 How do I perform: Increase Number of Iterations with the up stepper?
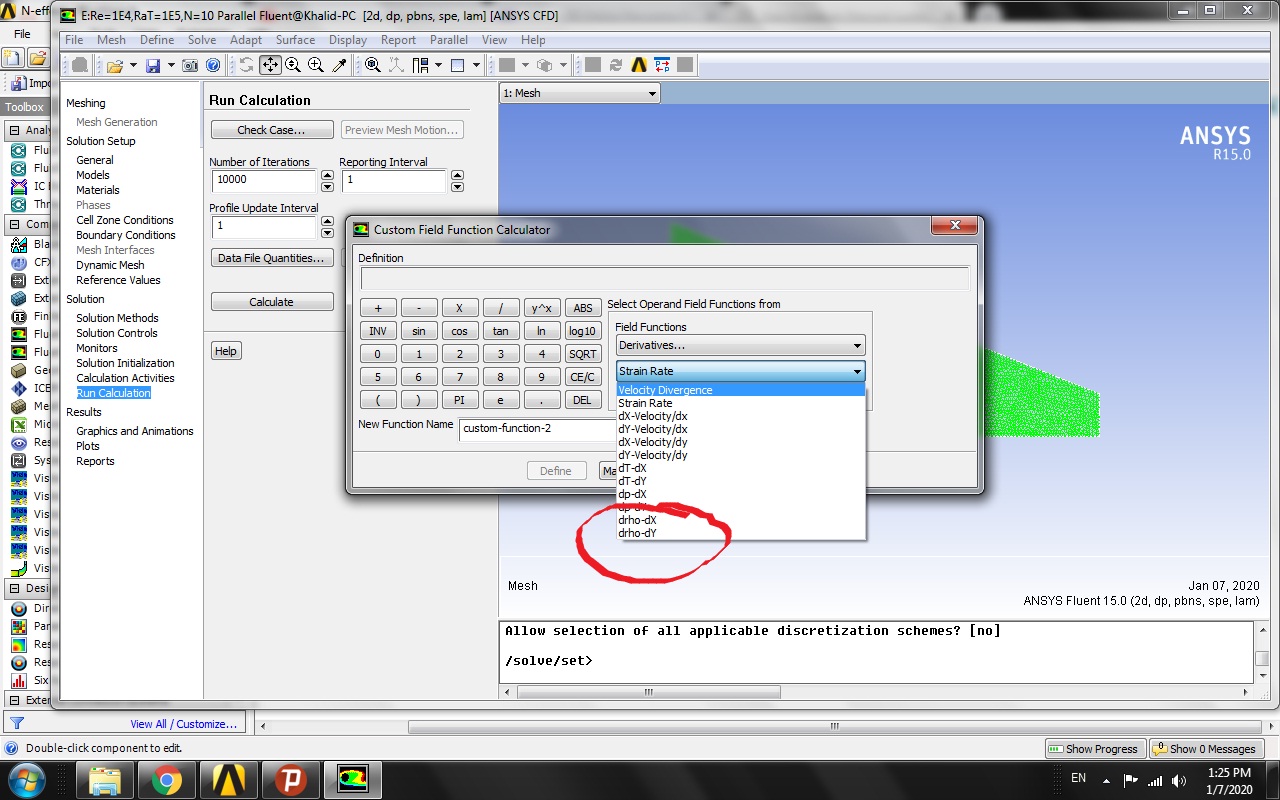coord(326,174)
